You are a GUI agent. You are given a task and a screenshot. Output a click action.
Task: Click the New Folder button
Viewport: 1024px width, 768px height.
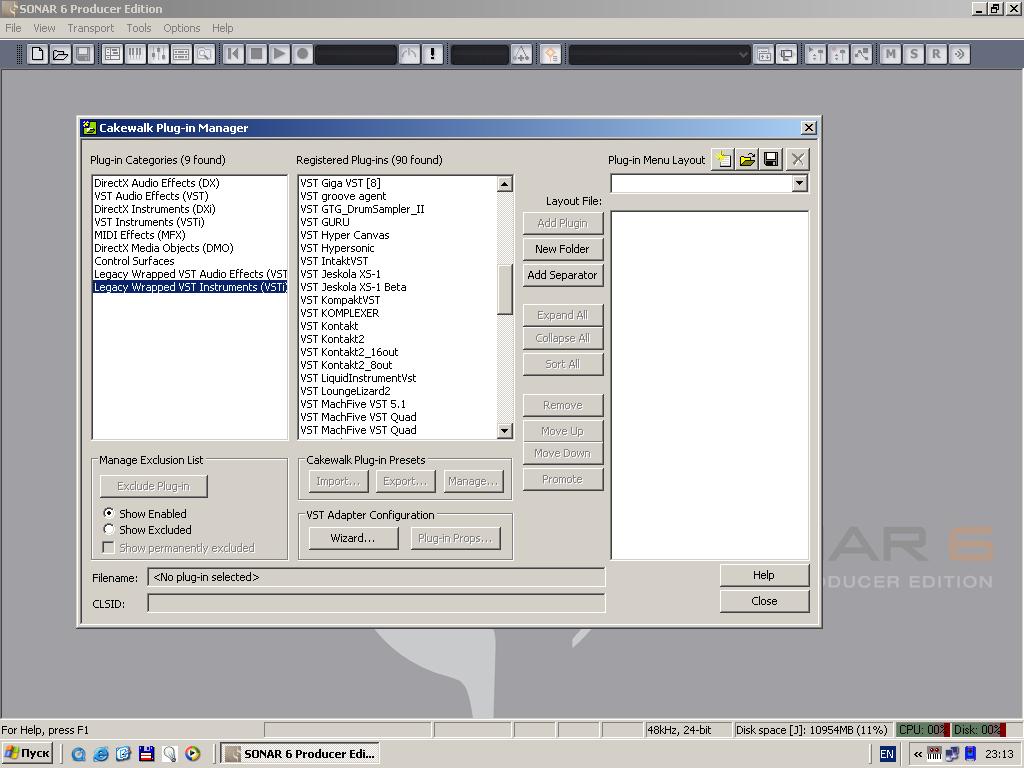tap(562, 249)
